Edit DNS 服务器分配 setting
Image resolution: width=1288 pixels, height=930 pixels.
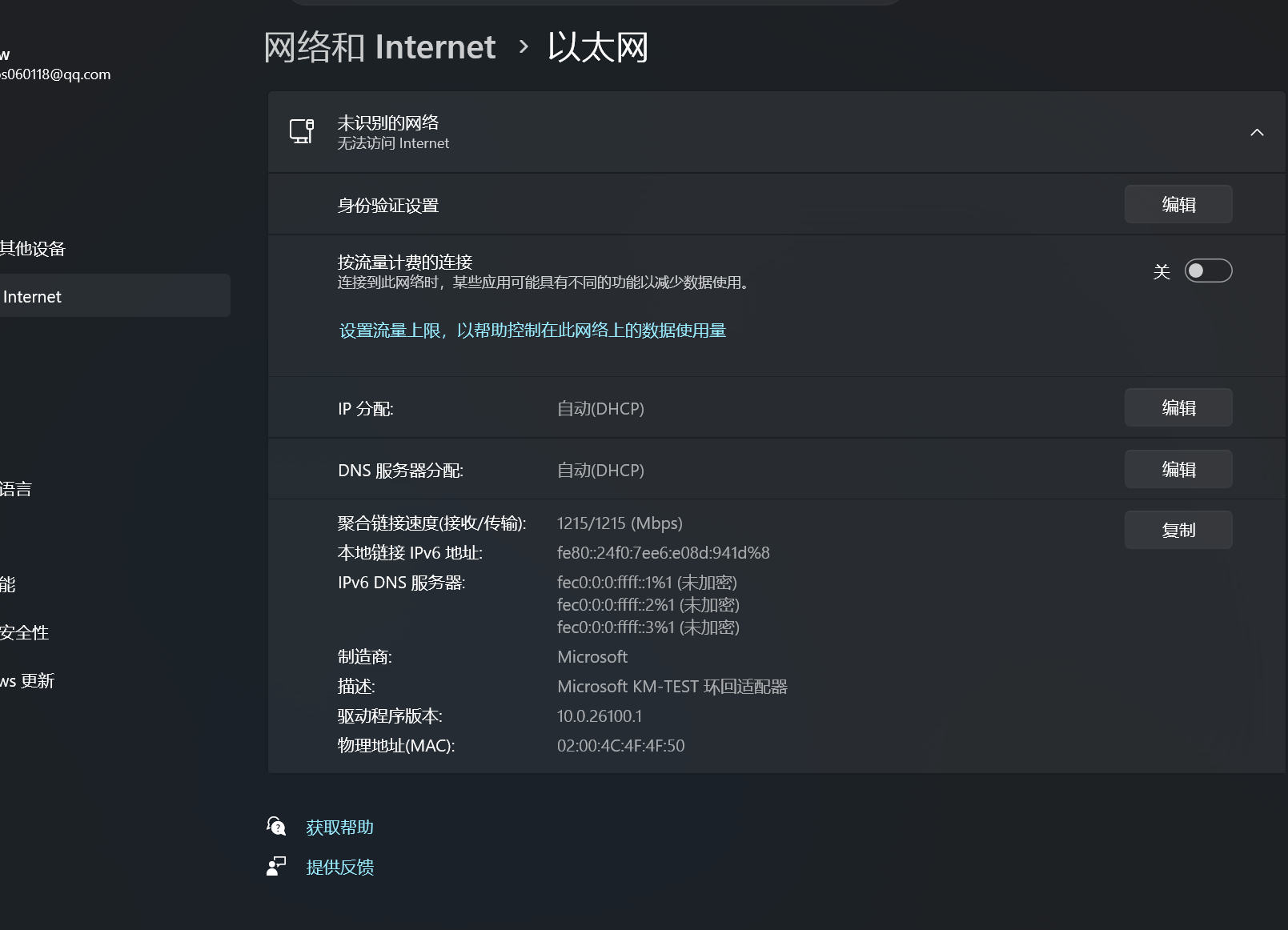[x=1178, y=469]
